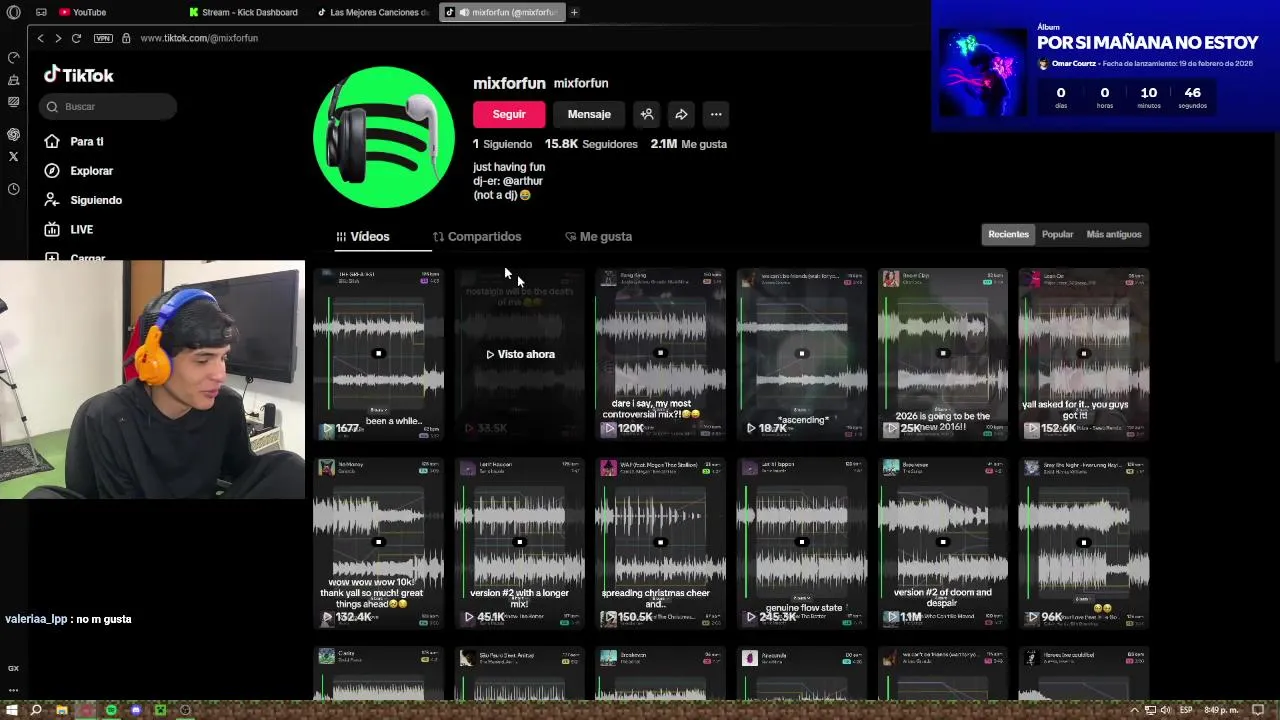This screenshot has width=1280, height=720.
Task: Switch to the YouTube tab
Action: [x=82, y=12]
